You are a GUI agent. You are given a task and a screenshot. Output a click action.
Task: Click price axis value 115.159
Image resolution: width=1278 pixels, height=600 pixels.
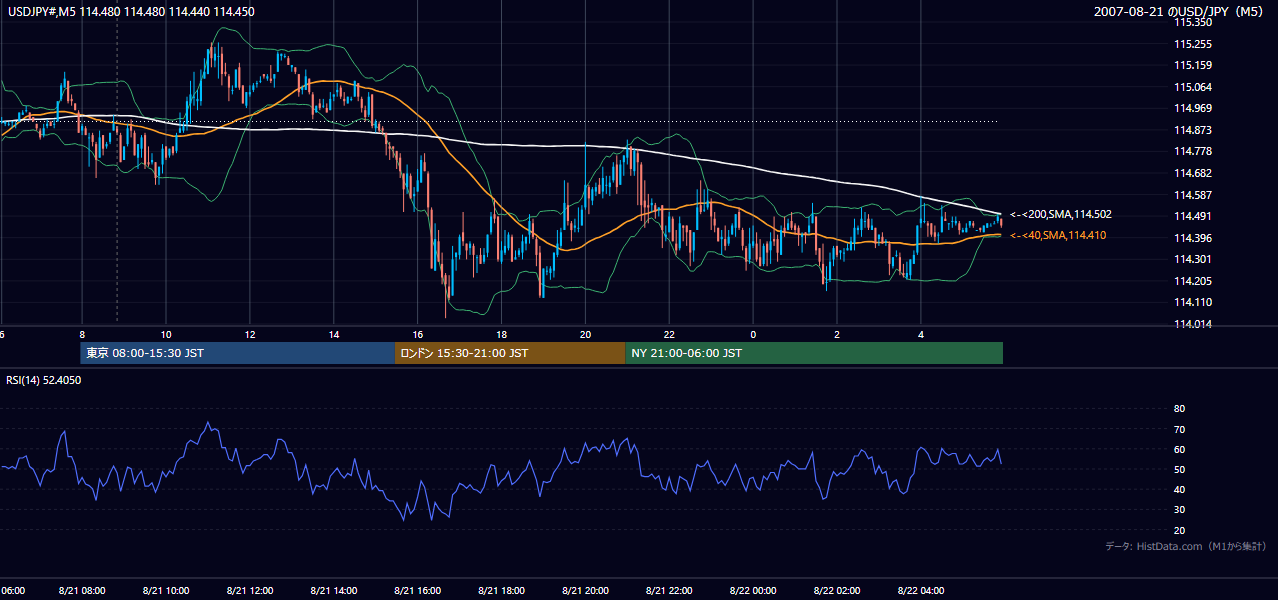[x=1193, y=66]
